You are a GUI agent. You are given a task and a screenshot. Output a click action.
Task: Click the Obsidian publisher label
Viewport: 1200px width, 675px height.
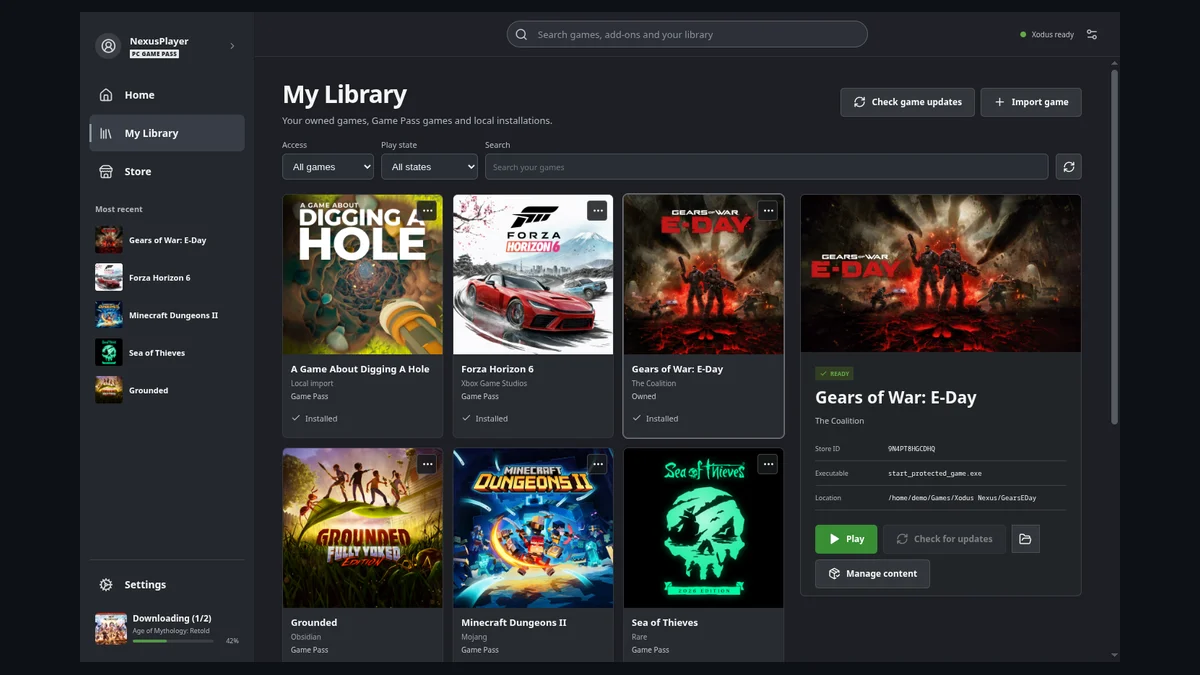[x=306, y=637]
